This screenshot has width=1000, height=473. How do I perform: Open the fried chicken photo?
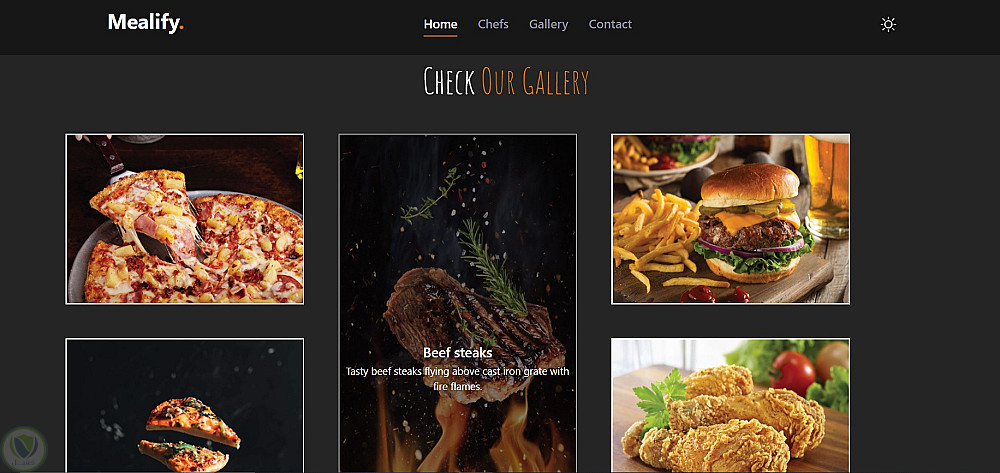click(x=730, y=405)
